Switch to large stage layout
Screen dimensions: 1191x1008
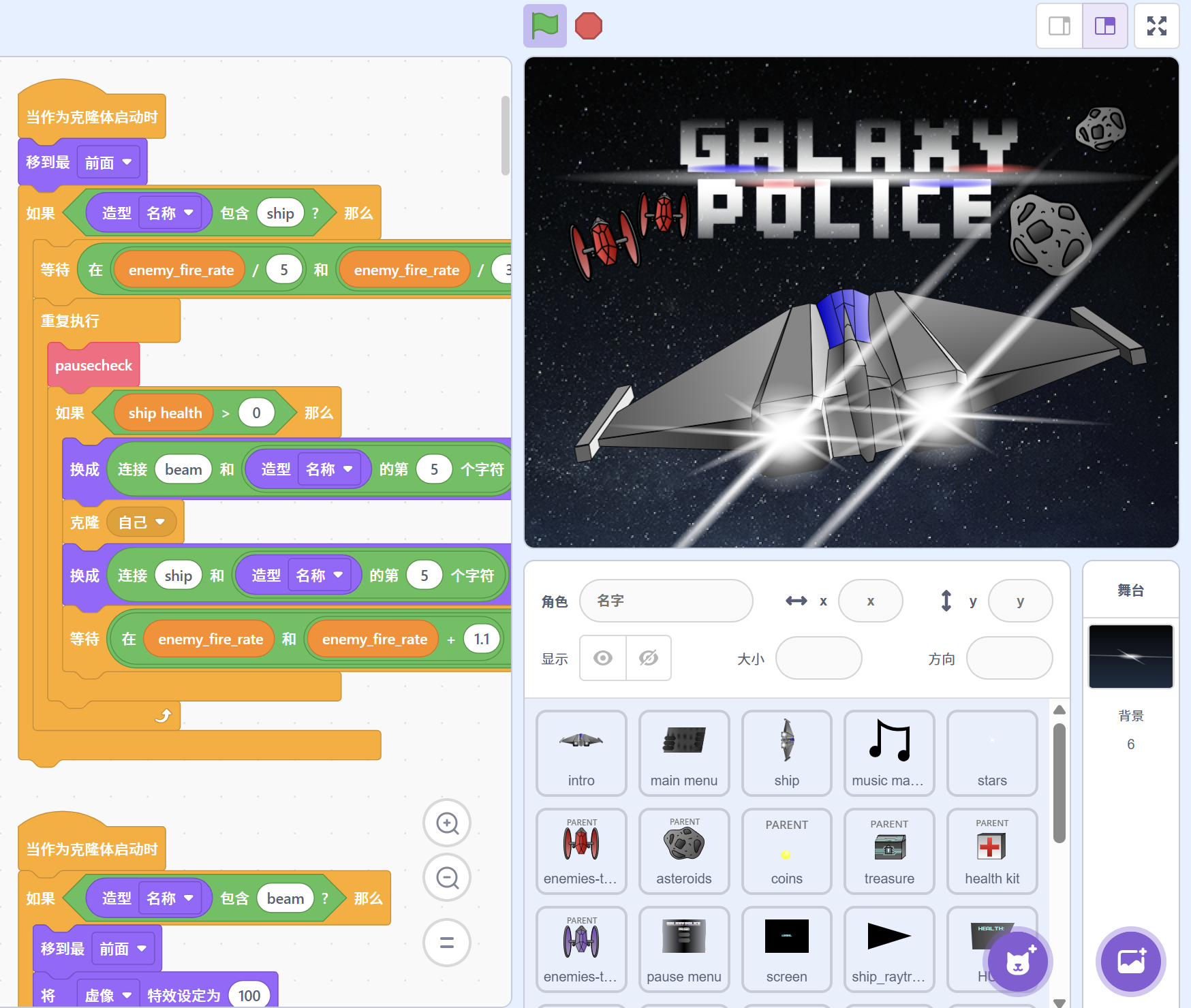[x=1105, y=26]
